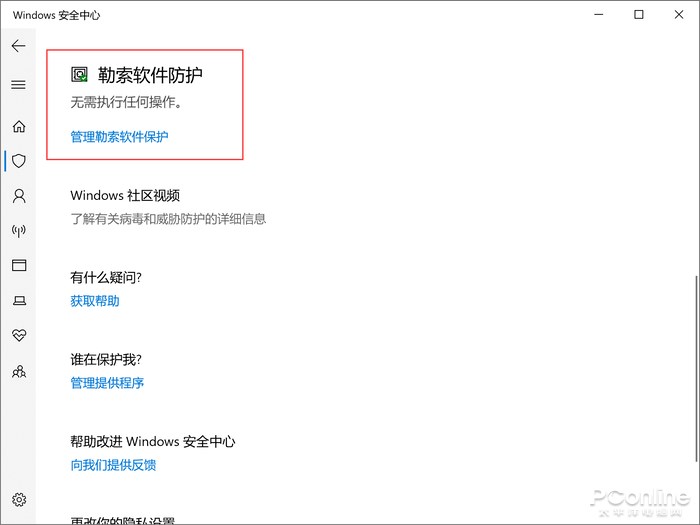Click the vertical scrollbar thumb
This screenshot has width=700, height=525.
(696, 369)
